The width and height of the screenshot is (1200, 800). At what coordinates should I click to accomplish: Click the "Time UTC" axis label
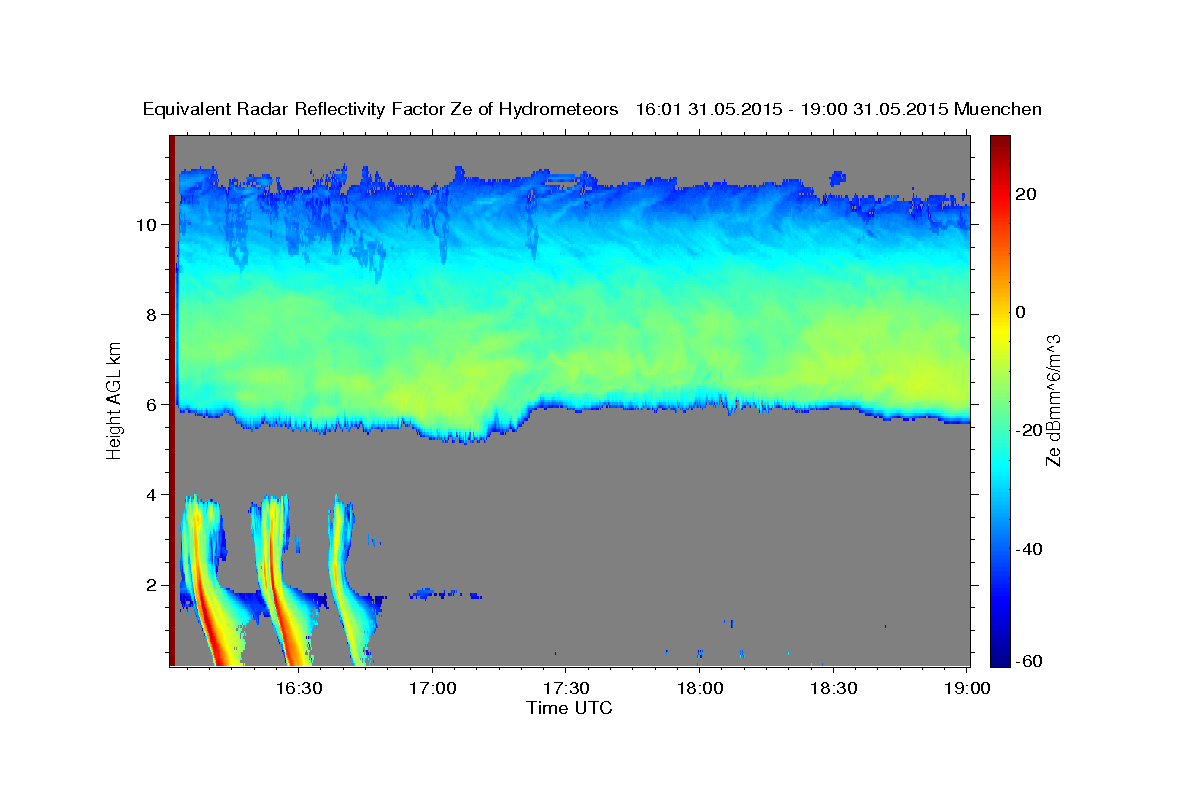[x=569, y=708]
